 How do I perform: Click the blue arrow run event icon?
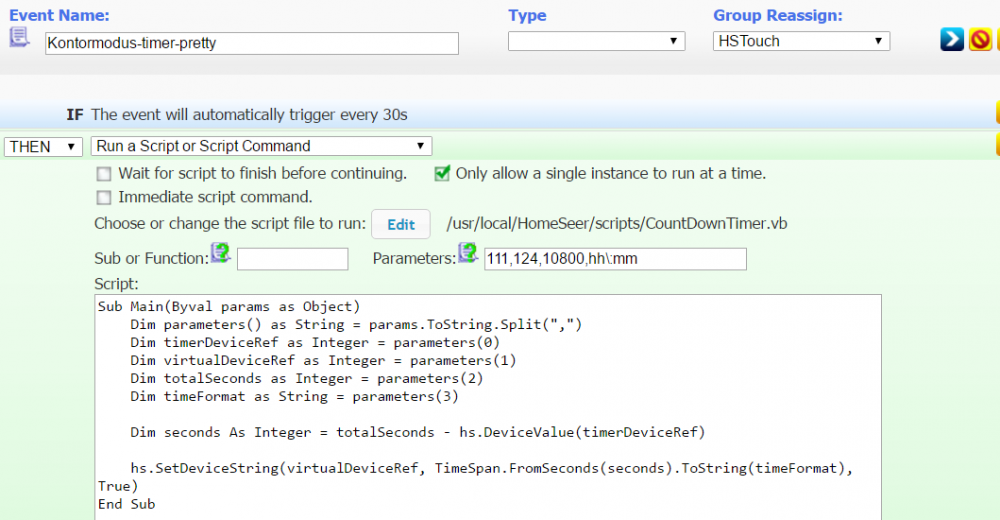(952, 40)
